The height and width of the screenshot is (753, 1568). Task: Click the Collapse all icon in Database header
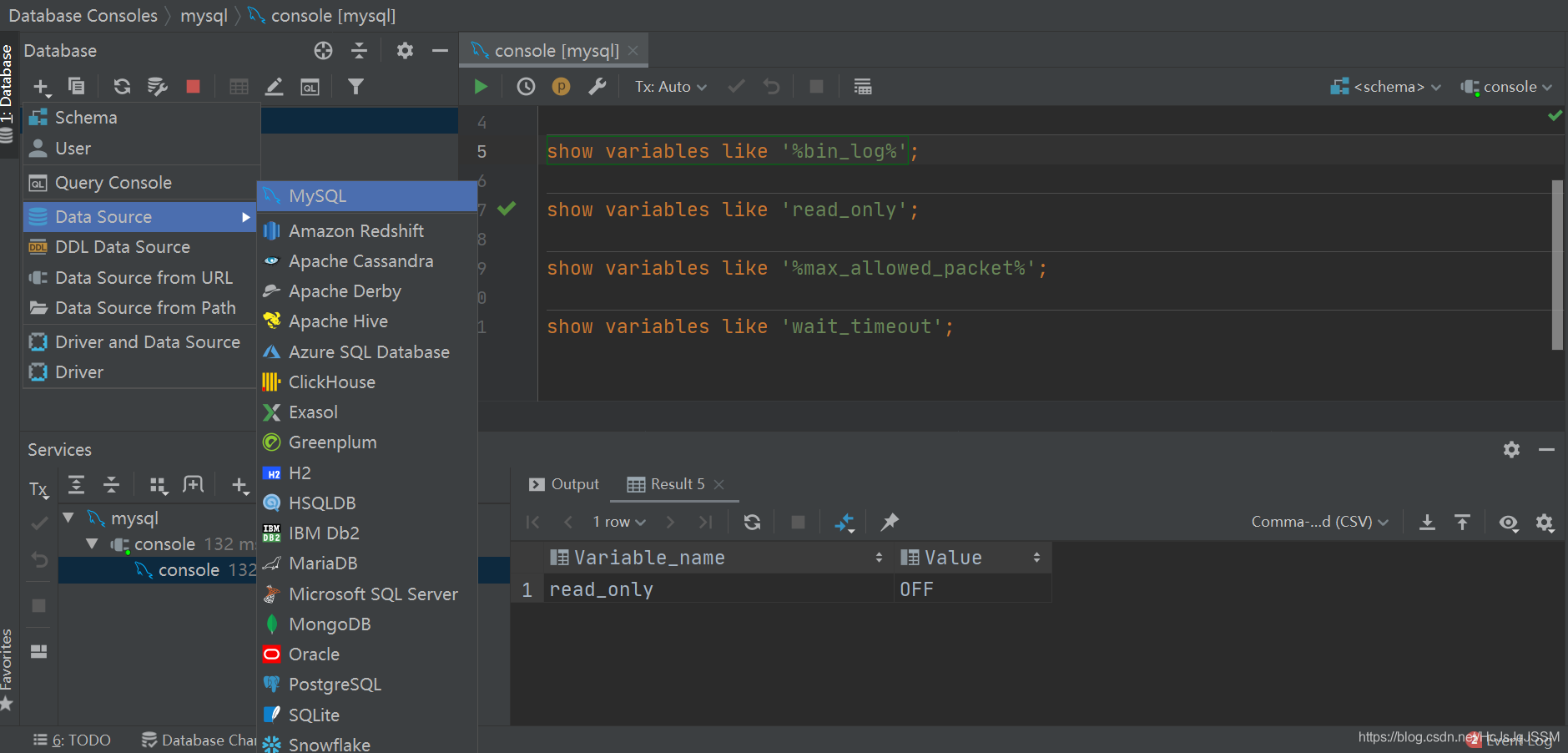[x=360, y=51]
